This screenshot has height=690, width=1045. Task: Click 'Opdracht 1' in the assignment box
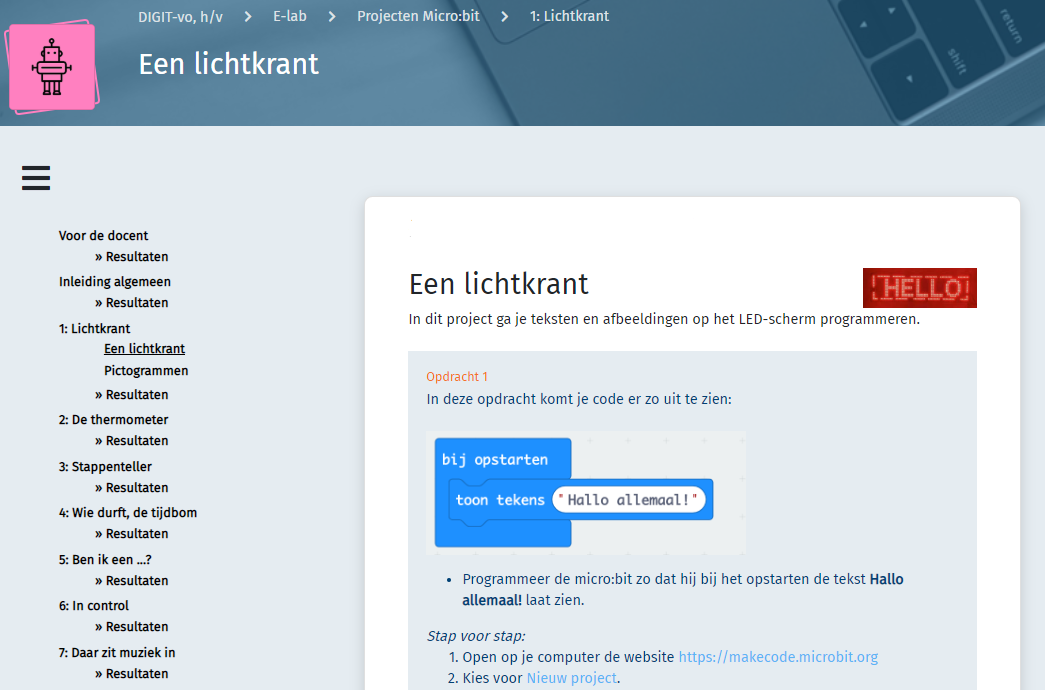point(457,376)
